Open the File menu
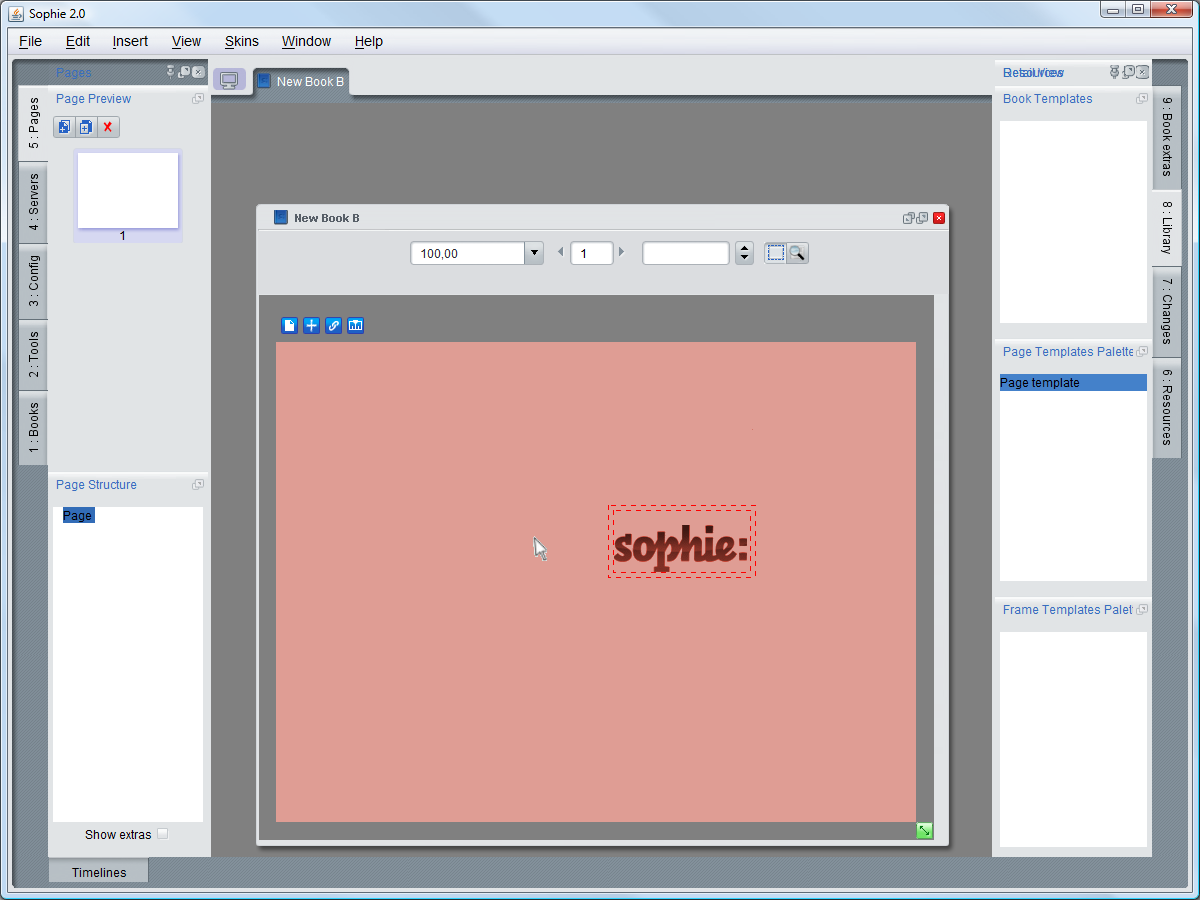Screen dimensions: 1200x900 [x=30, y=41]
